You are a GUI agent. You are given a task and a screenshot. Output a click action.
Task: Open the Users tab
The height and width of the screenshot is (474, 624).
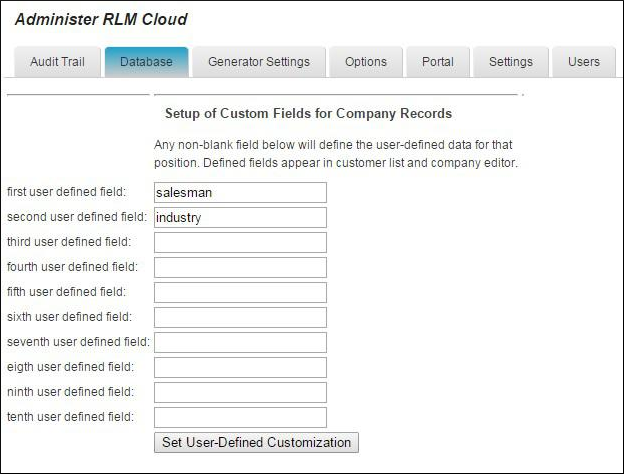click(x=584, y=62)
